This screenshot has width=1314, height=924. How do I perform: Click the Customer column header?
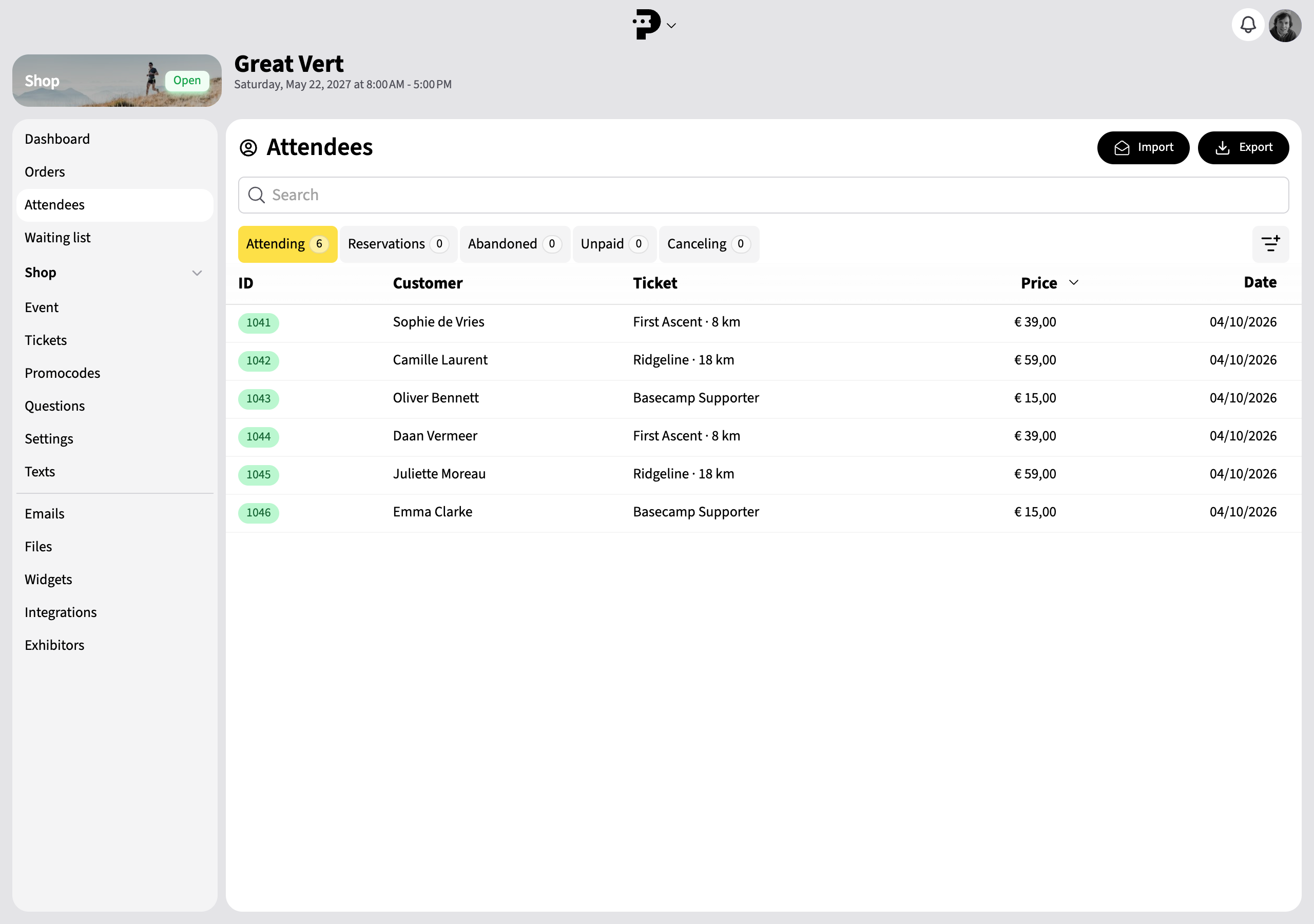[x=428, y=283]
